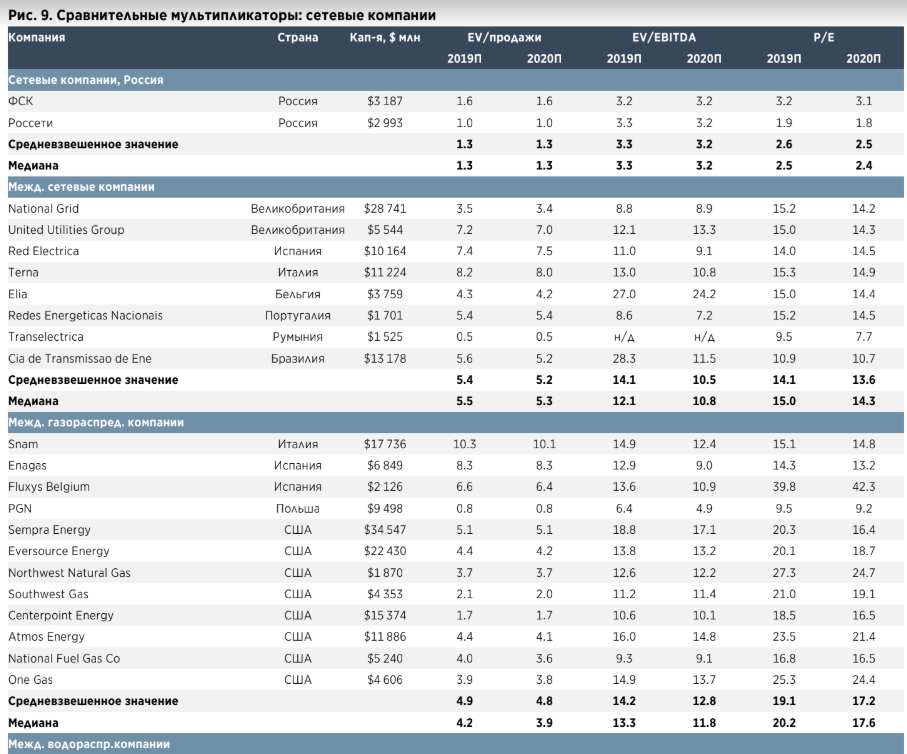The height and width of the screenshot is (754, 907).
Task: Select section heading 'Межд. водораспр.компании'
Action: [x=89, y=744]
